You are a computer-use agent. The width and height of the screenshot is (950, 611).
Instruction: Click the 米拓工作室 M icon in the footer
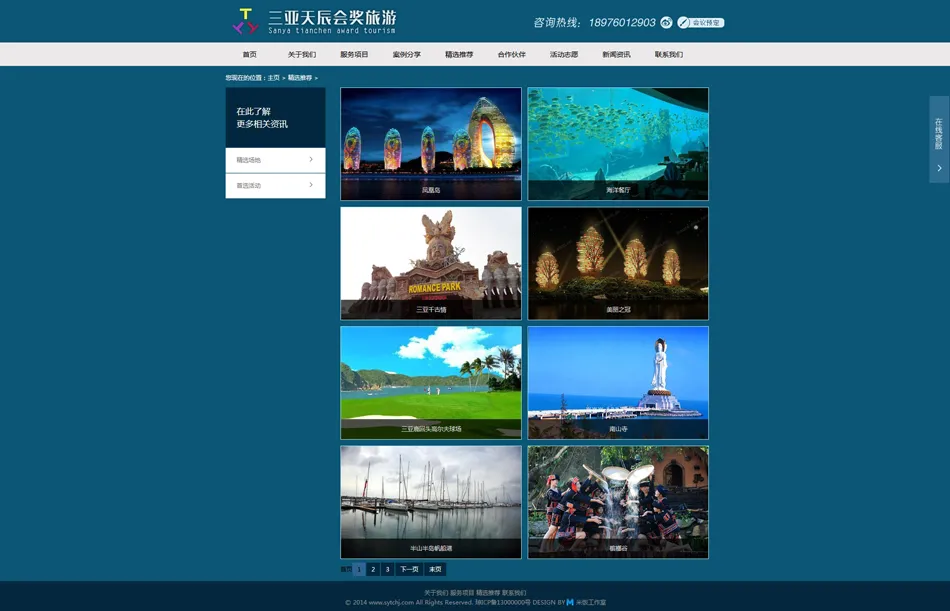tap(568, 603)
